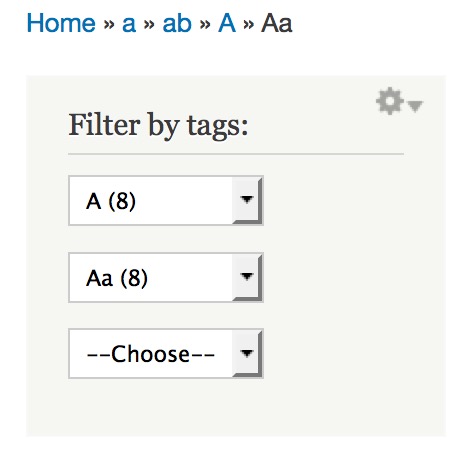Select the 'Aa (8)' text in the second select

tap(117, 278)
